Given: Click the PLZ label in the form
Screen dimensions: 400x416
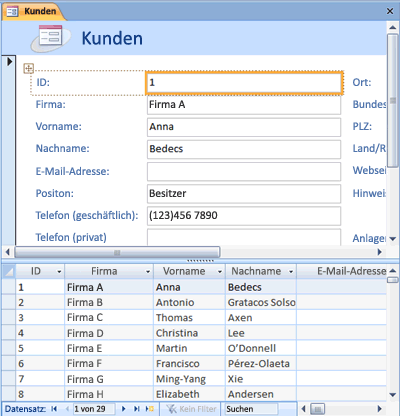Looking at the screenshot, I should click(362, 127).
